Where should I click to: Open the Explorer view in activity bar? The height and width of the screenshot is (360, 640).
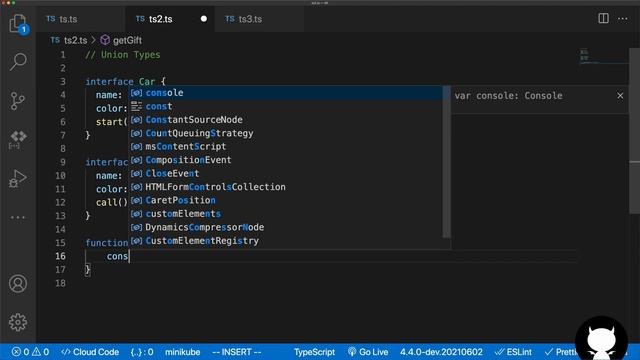(x=18, y=24)
